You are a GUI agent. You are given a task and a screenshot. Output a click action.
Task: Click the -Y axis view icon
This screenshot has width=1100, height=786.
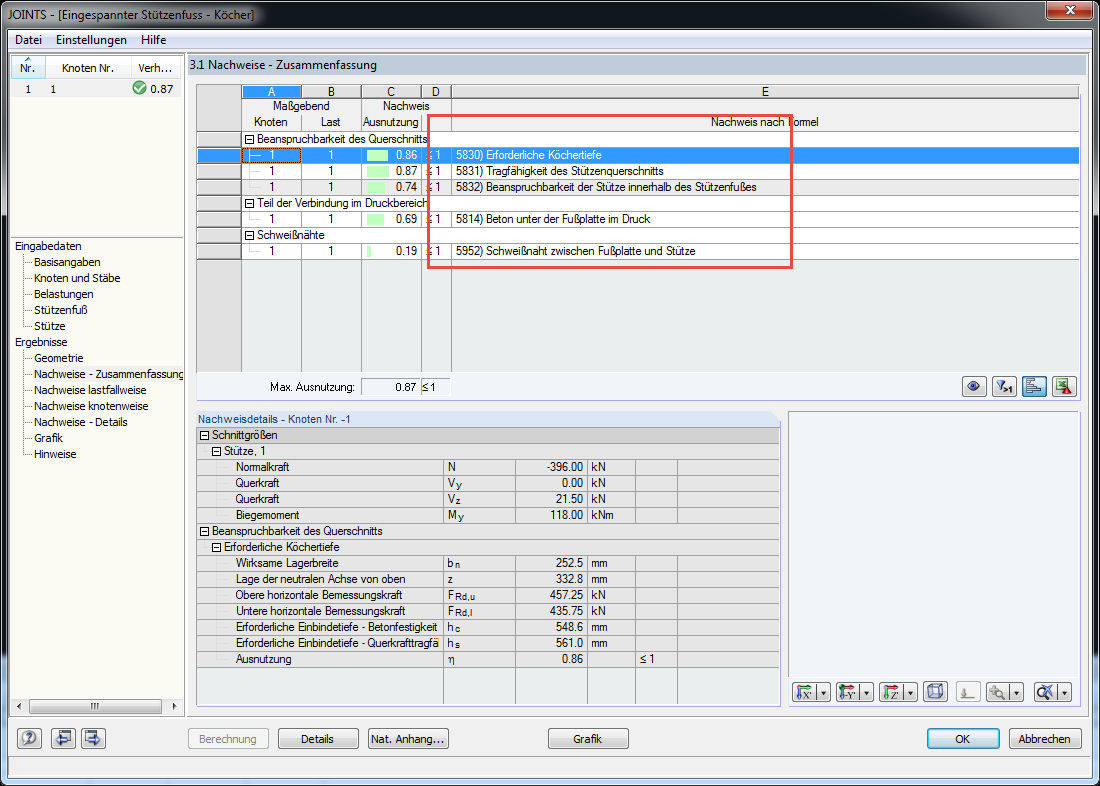point(847,693)
